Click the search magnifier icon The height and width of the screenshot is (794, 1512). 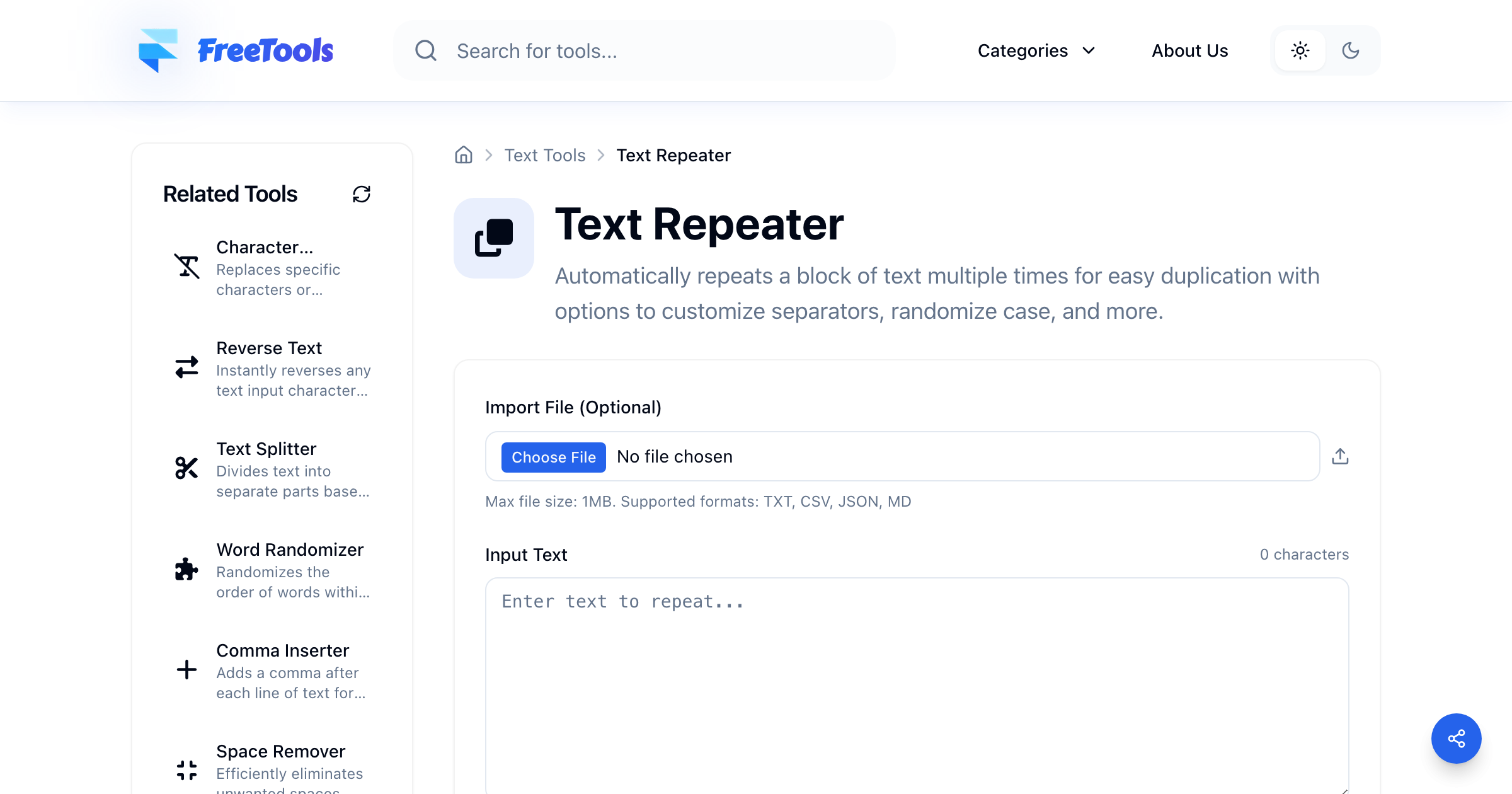(x=426, y=50)
